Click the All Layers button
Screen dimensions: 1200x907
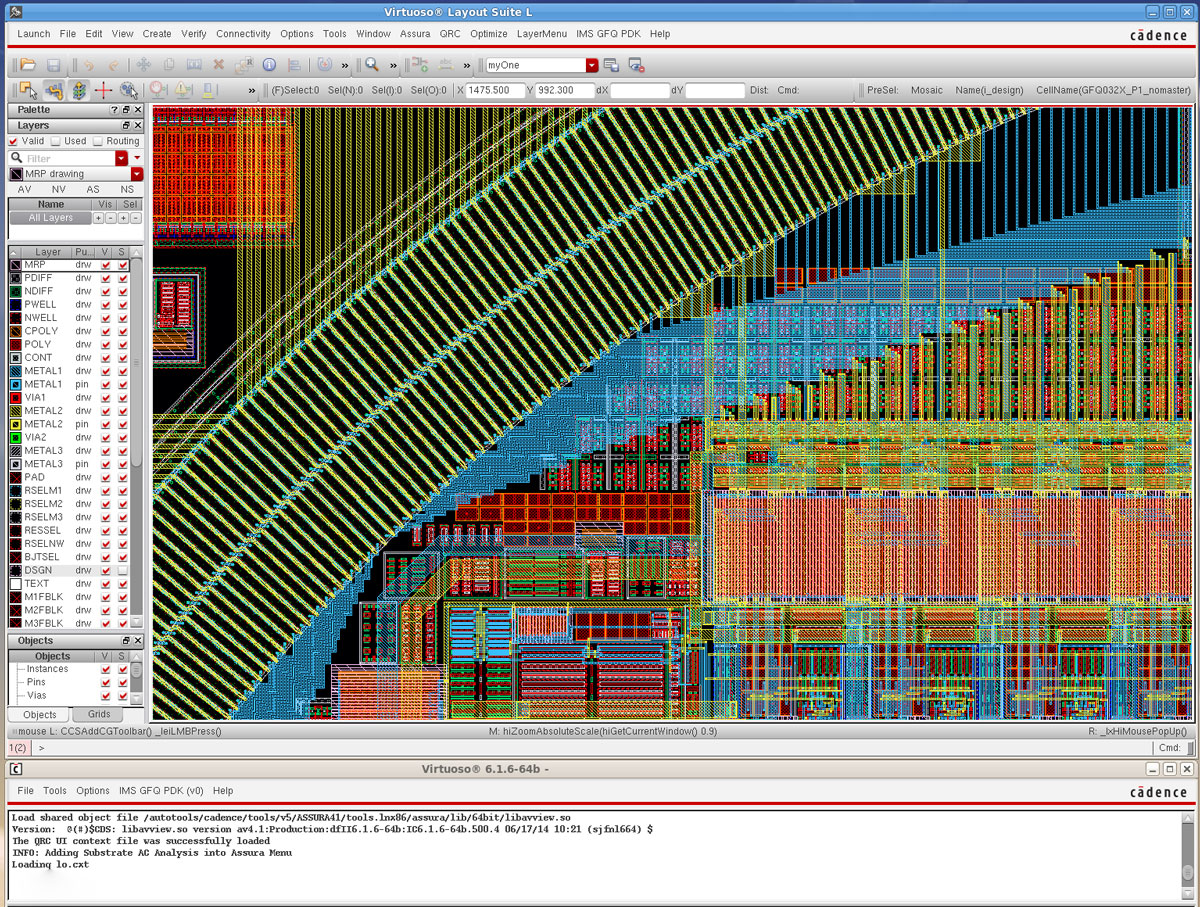click(51, 218)
